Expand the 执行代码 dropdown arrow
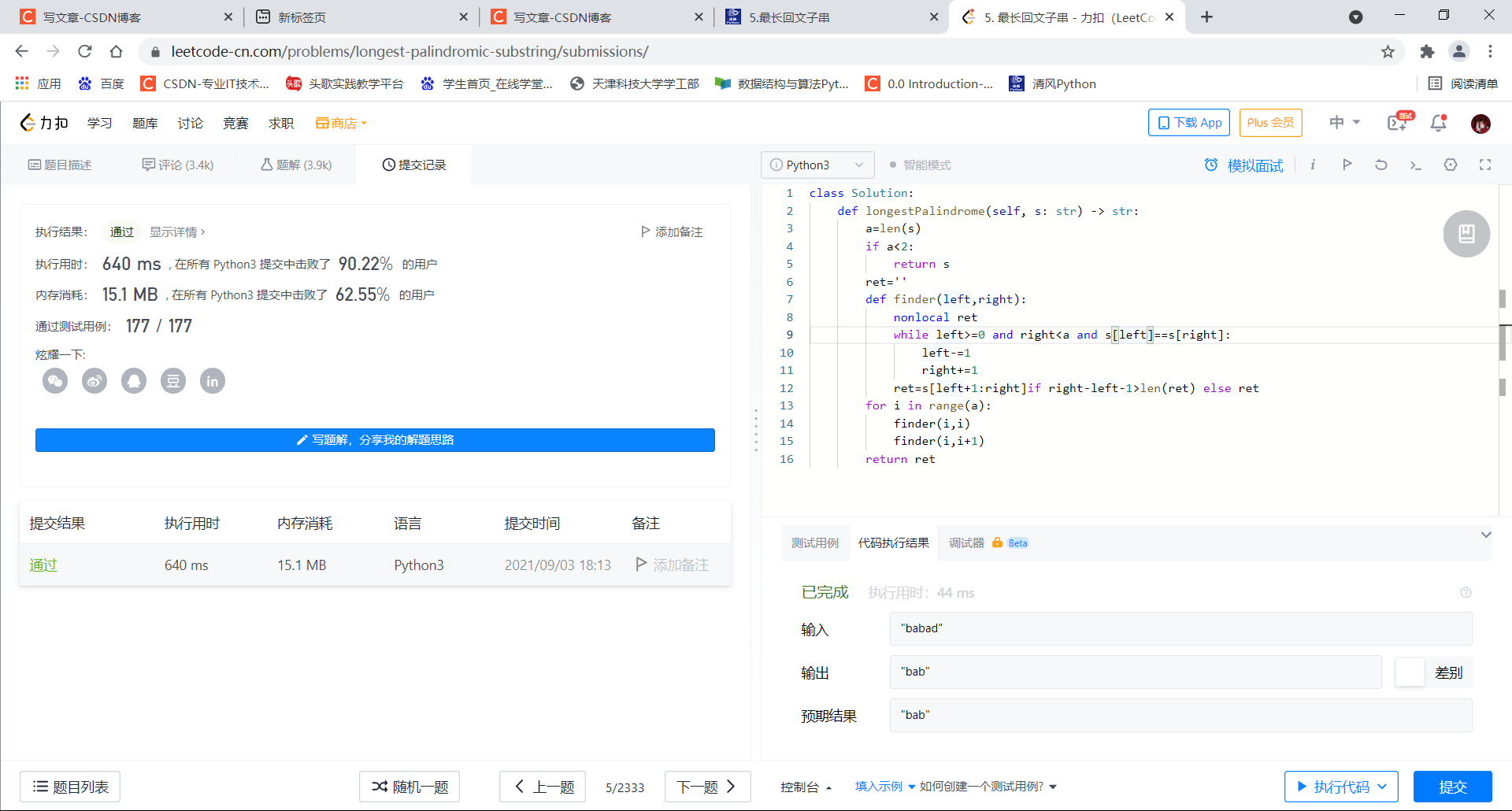Viewport: 1512px width, 811px height. coord(1384,786)
